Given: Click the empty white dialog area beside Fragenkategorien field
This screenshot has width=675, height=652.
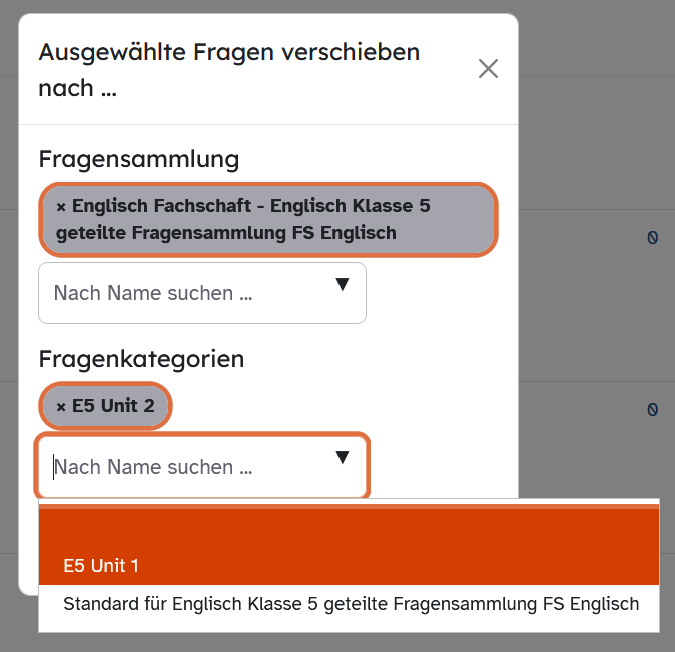Looking at the screenshot, I should (443, 467).
